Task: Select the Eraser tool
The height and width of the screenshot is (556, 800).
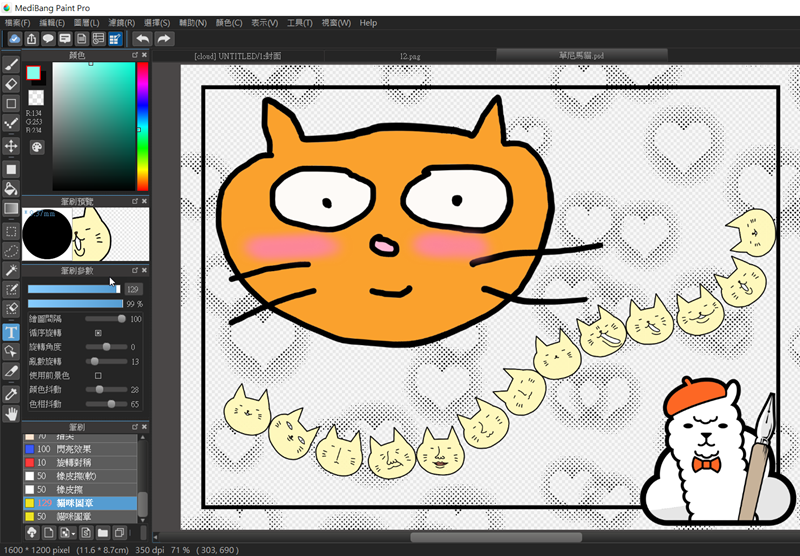Action: point(12,84)
